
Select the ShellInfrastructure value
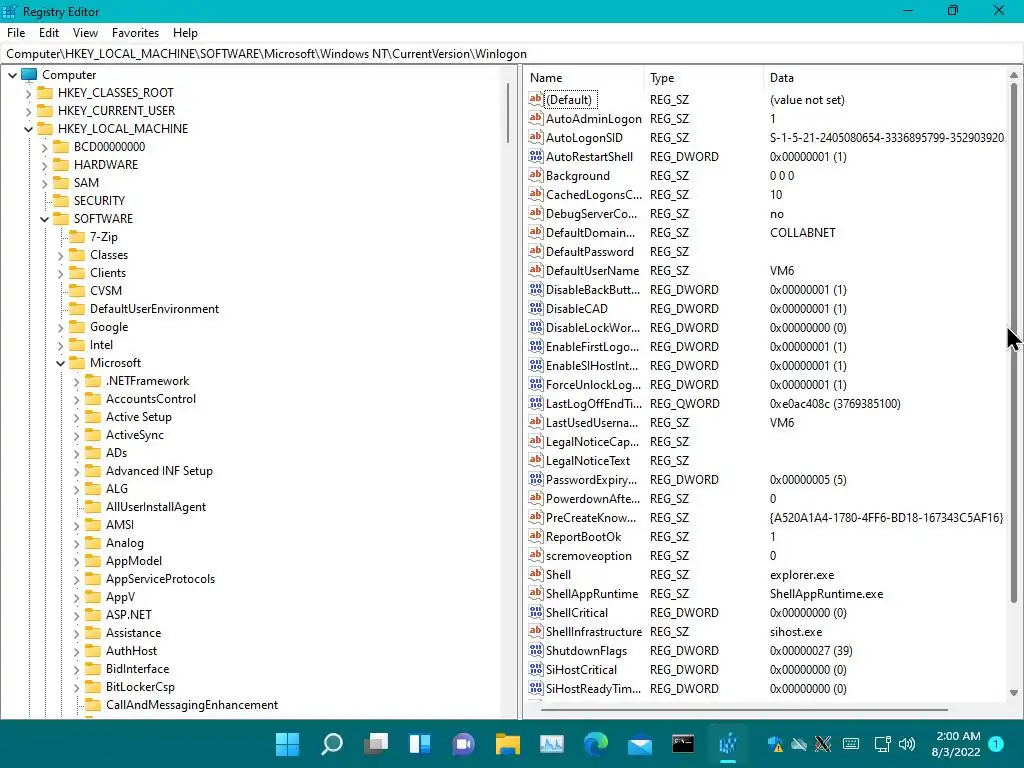594,632
